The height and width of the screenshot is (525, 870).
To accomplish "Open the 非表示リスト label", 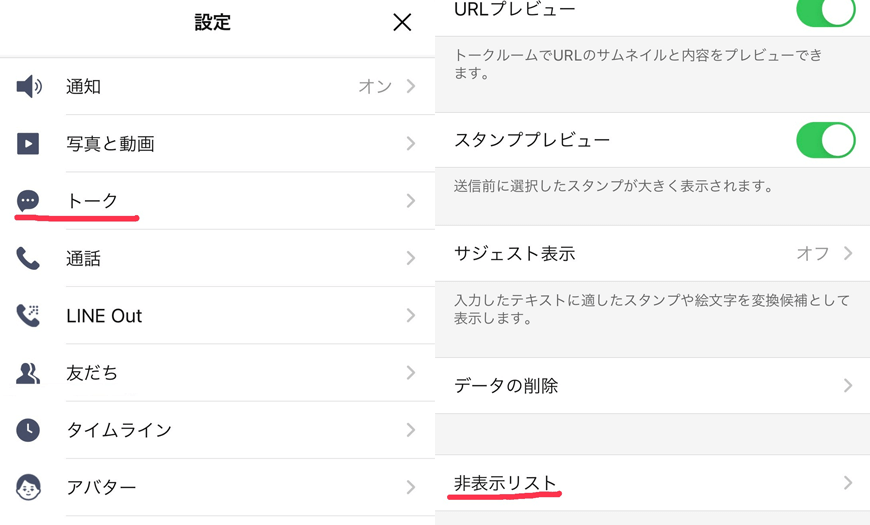I will pyautogui.click(x=505, y=483).
